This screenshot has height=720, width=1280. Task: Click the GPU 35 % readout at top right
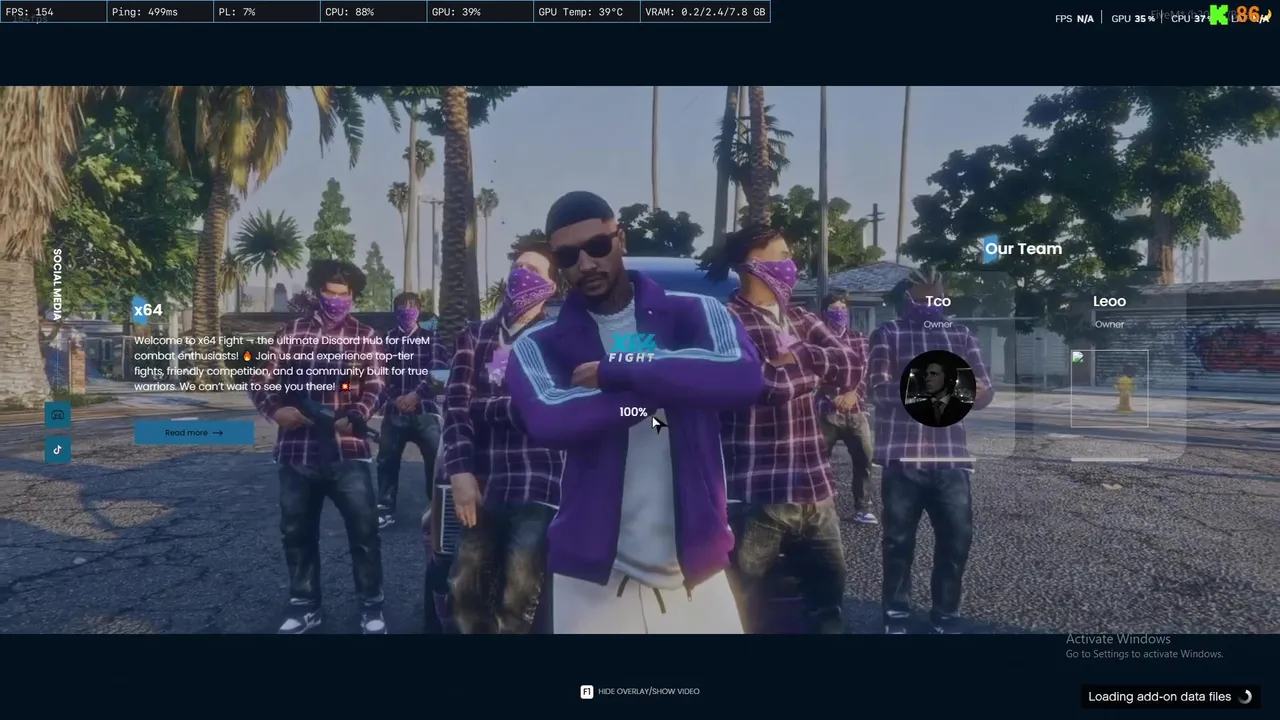(x=1133, y=19)
